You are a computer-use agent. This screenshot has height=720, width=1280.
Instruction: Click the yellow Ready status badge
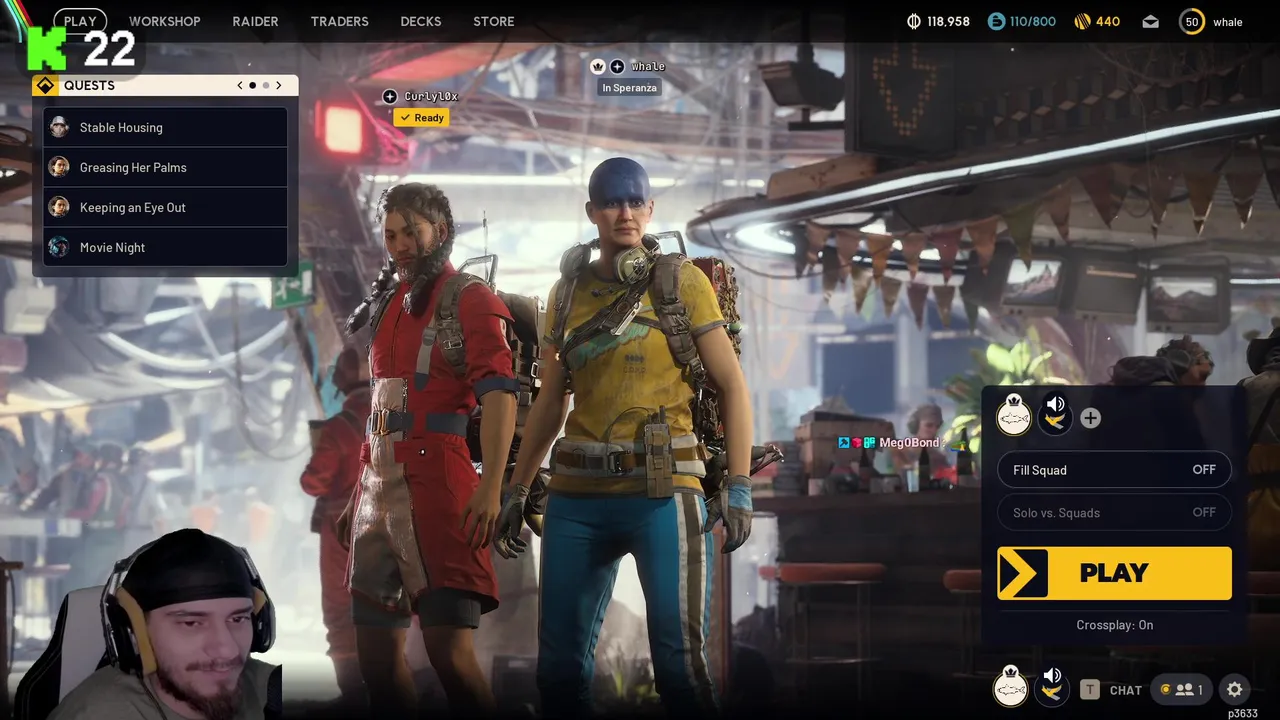(421, 118)
